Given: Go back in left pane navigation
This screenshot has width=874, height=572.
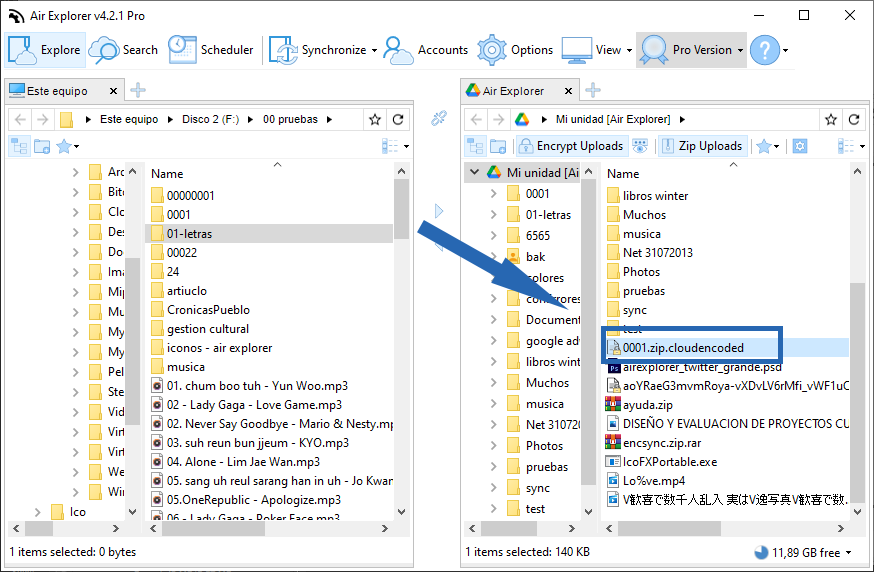Looking at the screenshot, I should 21,119.
